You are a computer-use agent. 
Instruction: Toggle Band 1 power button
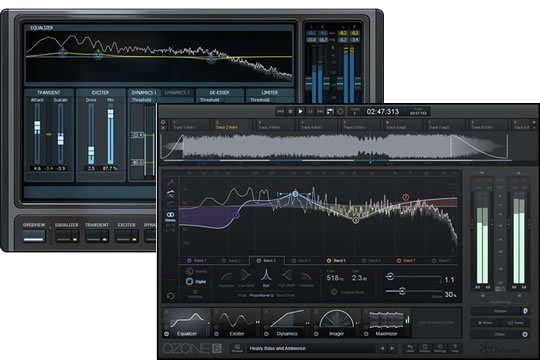tap(189, 260)
